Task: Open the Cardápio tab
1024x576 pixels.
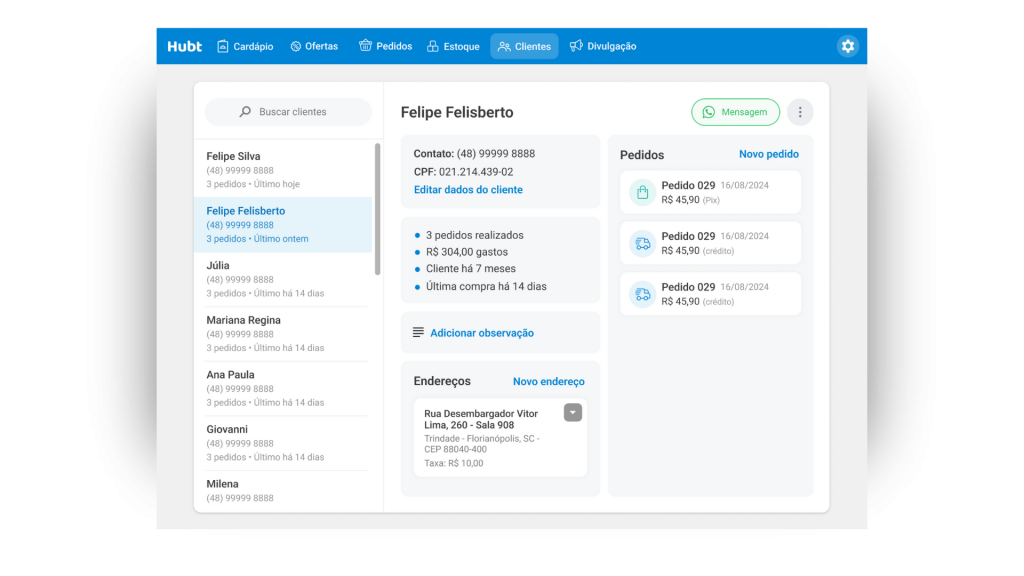Action: (x=245, y=46)
